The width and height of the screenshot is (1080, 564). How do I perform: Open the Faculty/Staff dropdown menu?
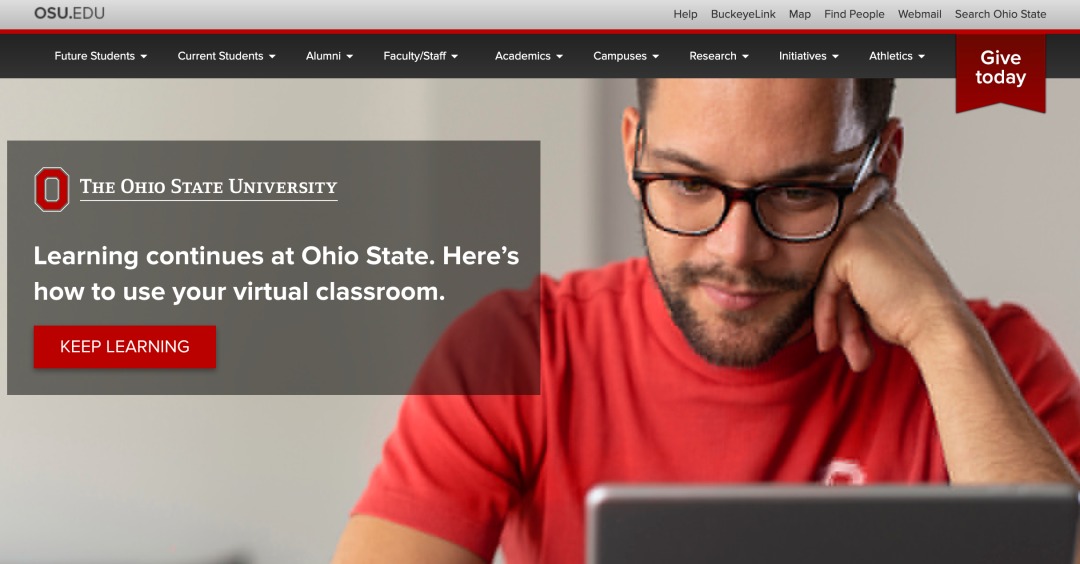(420, 56)
